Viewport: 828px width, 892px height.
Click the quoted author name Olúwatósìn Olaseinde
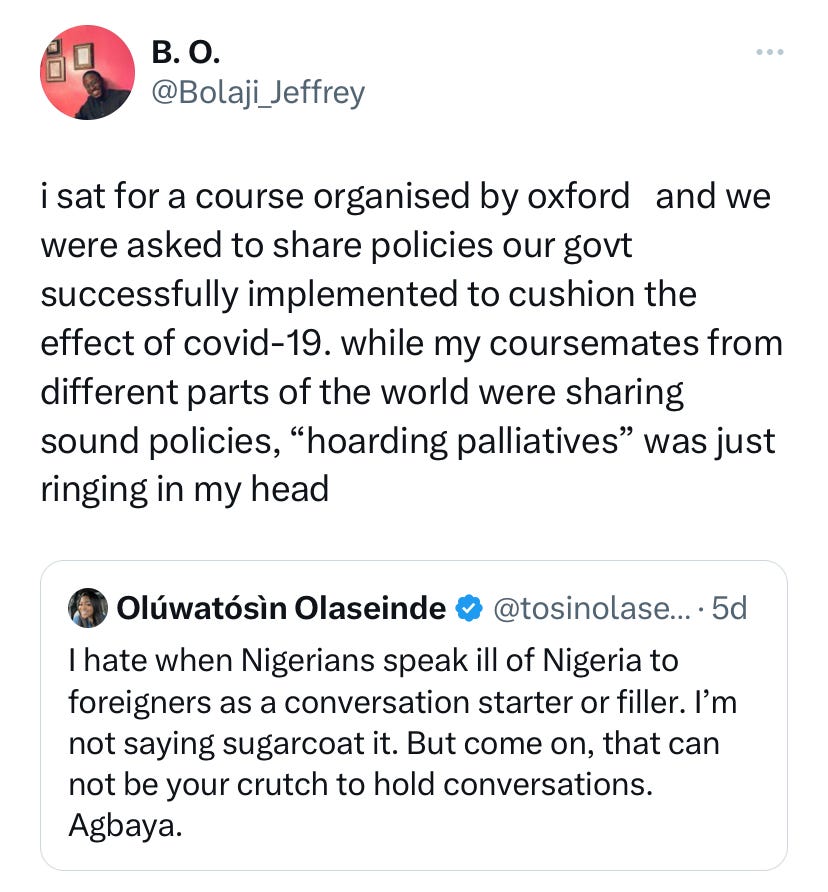click(281, 607)
